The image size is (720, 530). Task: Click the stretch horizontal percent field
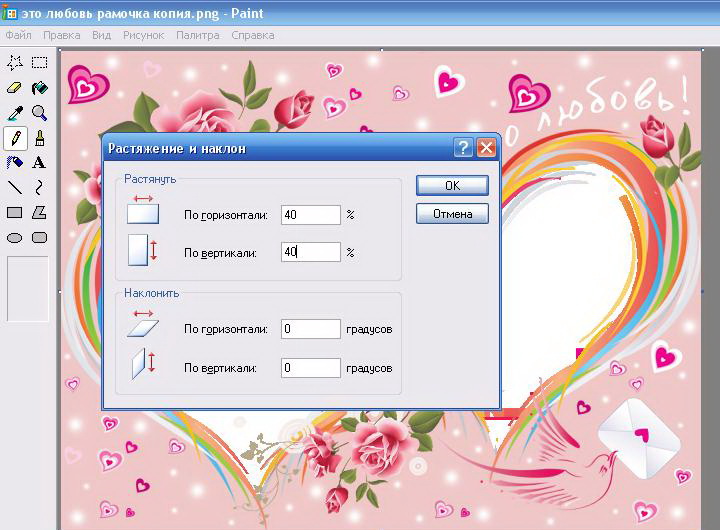(310, 215)
